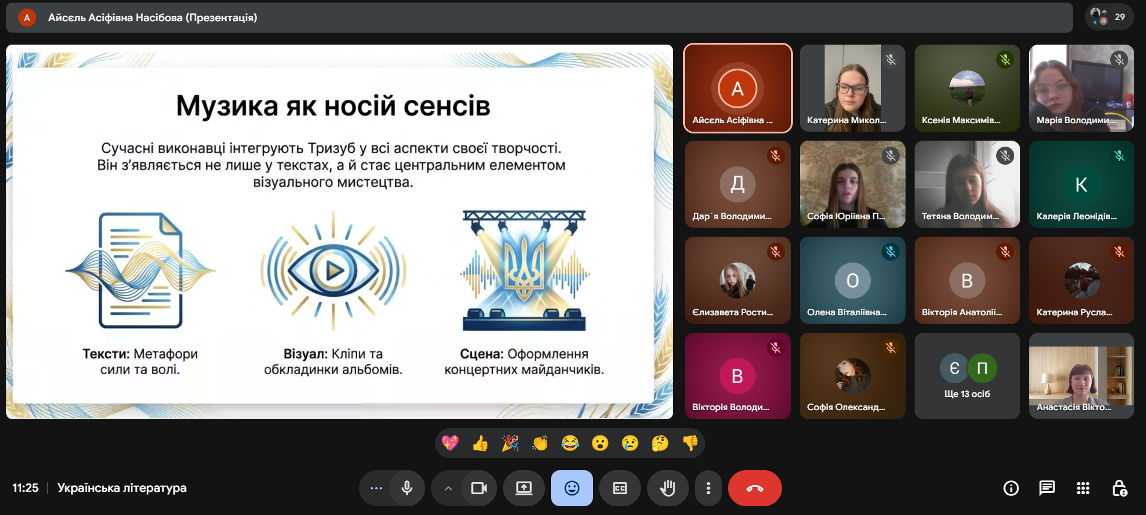Click muted mic icon on Катерина Микол... tile

point(890,60)
